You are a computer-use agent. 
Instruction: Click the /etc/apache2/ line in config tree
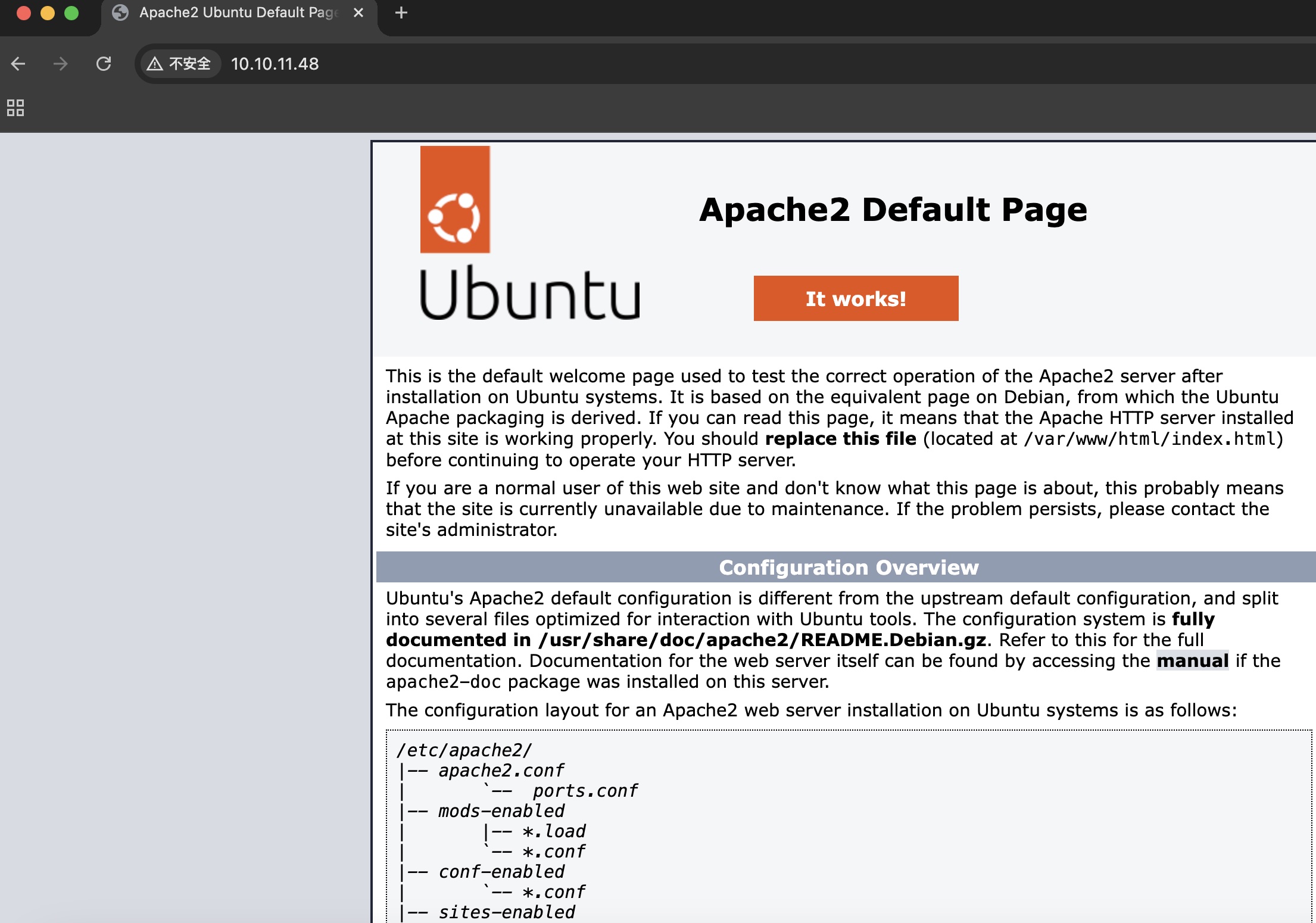(464, 750)
